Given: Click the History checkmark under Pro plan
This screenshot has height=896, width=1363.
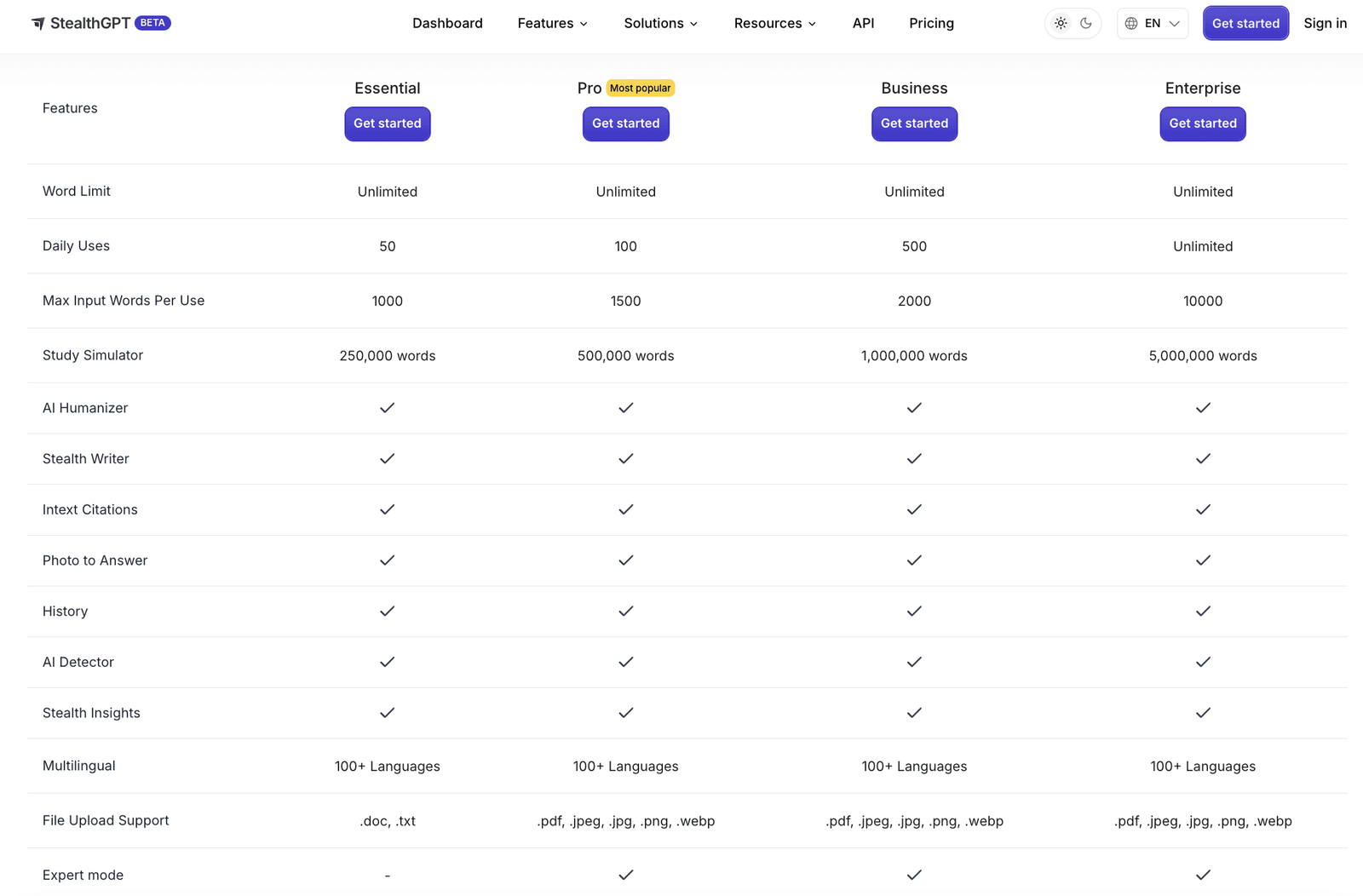Looking at the screenshot, I should pyautogui.click(x=625, y=611).
